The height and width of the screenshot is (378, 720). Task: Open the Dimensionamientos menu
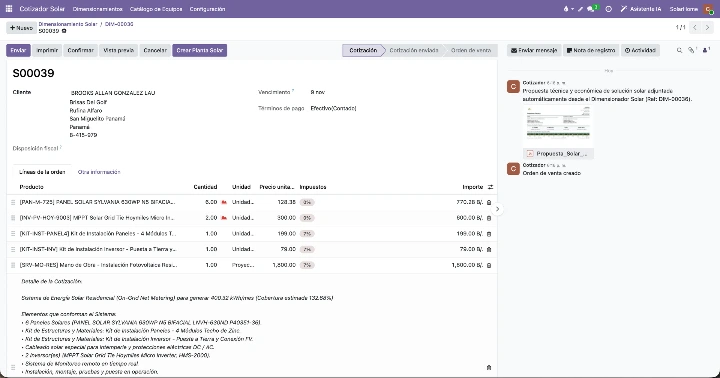tap(97, 9)
